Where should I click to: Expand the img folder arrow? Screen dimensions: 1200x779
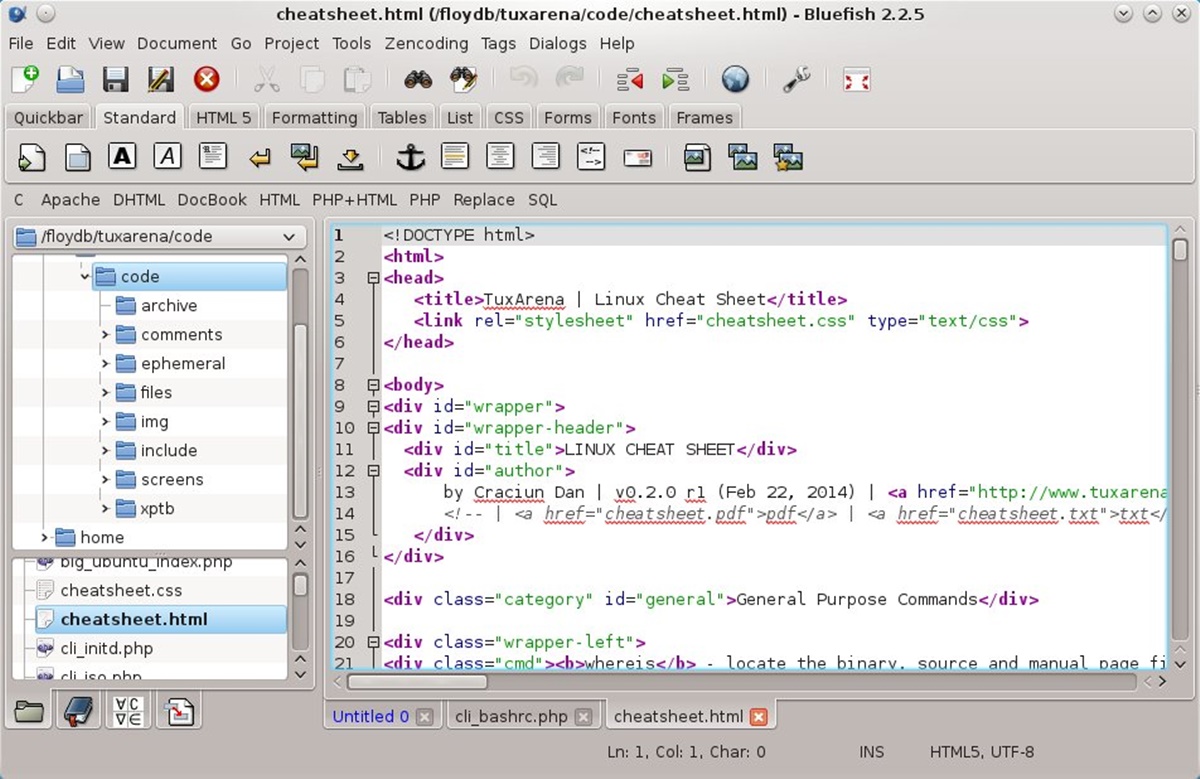coord(105,422)
